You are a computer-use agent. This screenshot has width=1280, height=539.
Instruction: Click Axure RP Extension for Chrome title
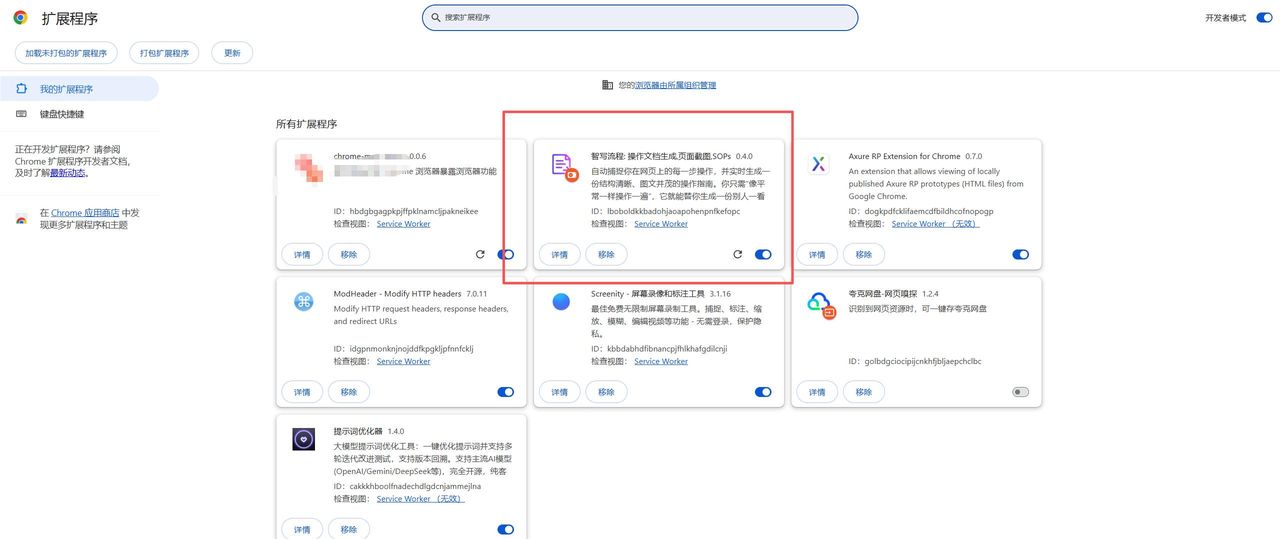[x=904, y=156]
